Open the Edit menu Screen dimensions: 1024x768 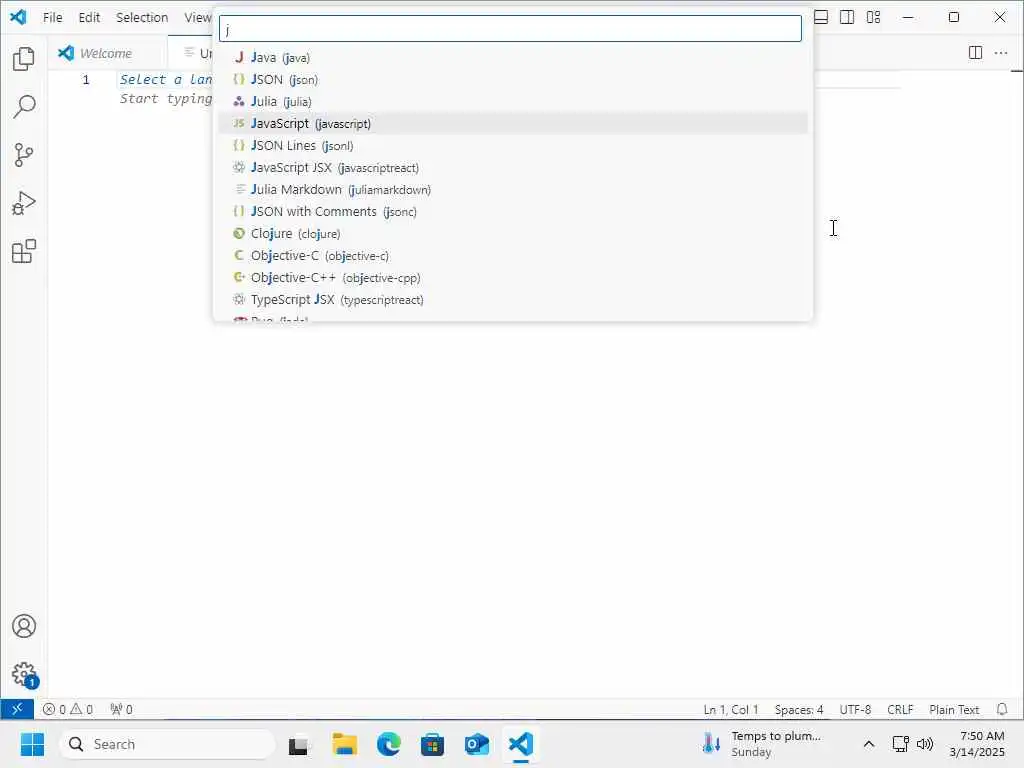point(89,18)
